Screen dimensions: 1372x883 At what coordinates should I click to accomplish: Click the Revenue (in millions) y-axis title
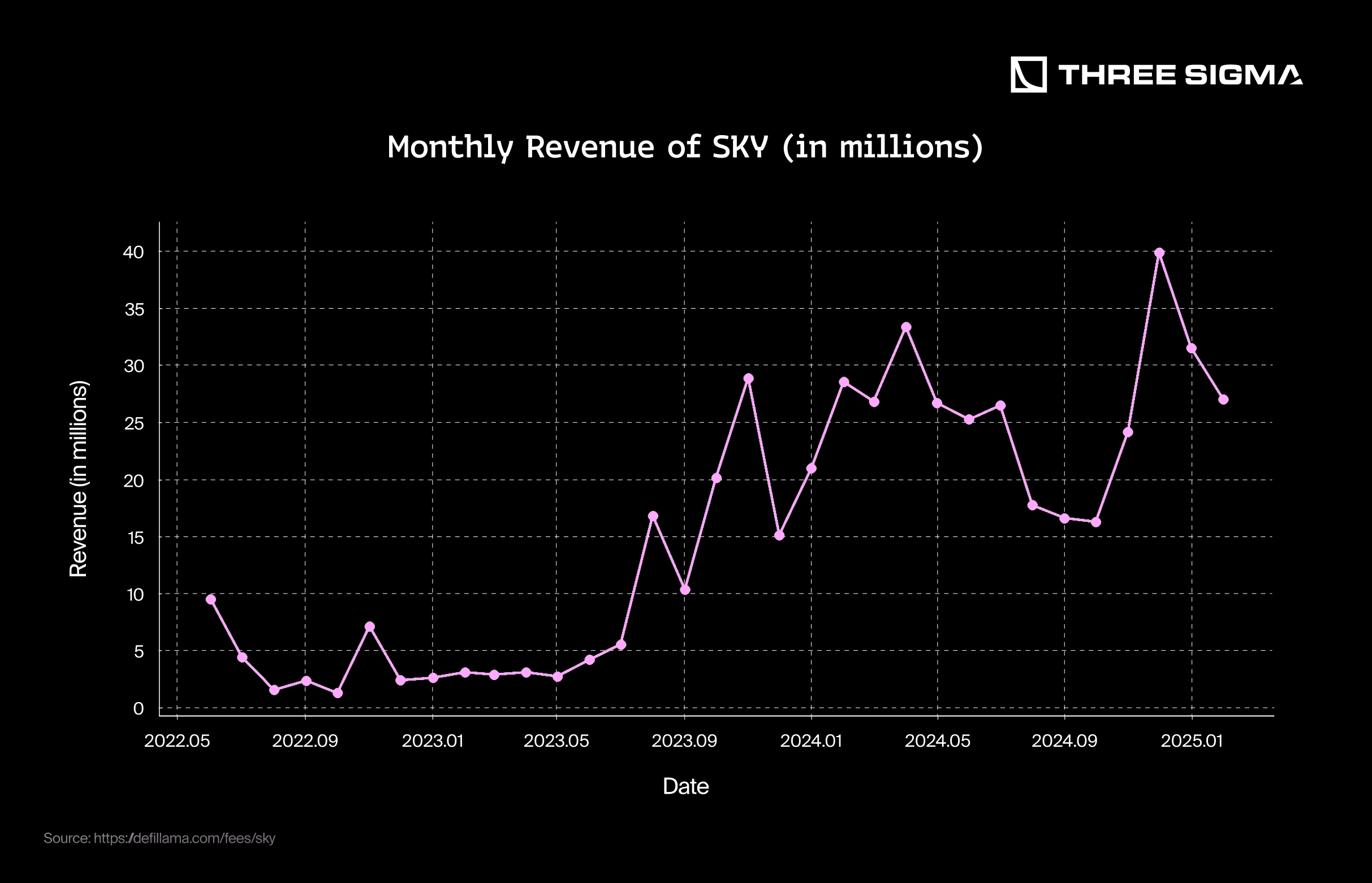coord(79,479)
